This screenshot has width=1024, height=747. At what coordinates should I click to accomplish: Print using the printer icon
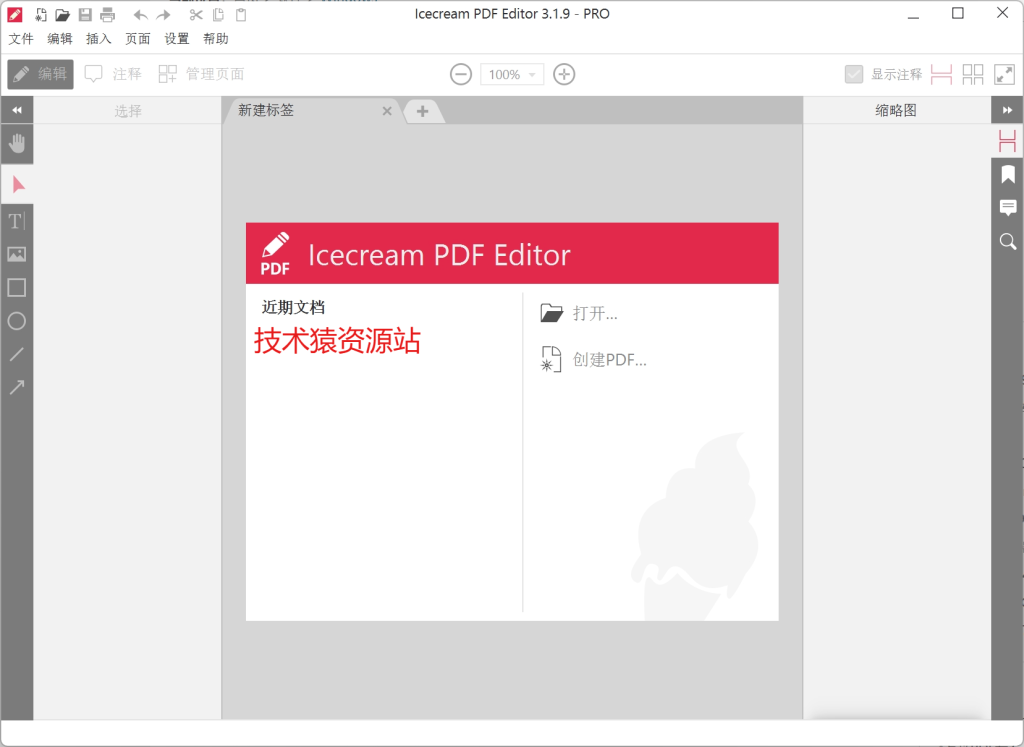(x=108, y=14)
